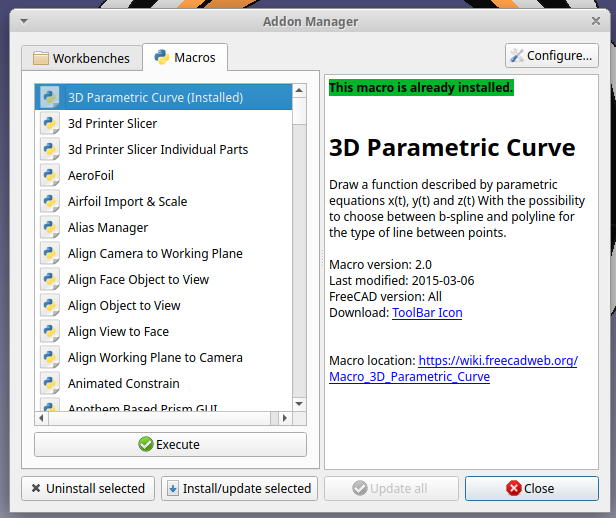Click the AeroFoil macro Python icon
Screen dimensions: 616x518
pos(50,176)
